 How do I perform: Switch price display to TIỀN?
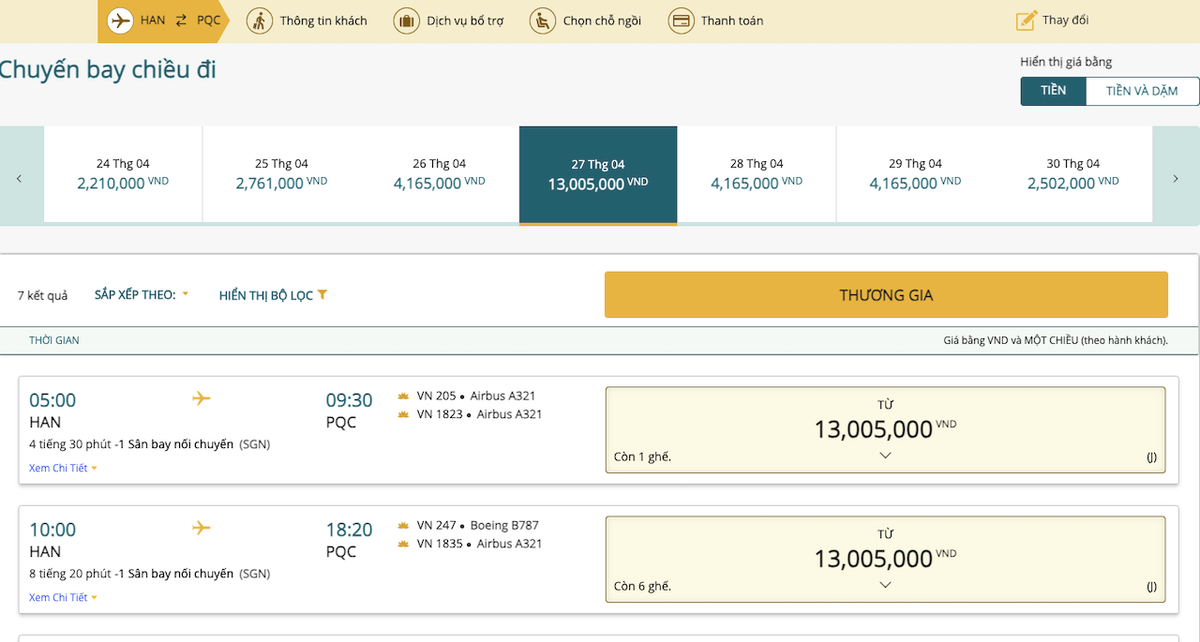coord(1053,91)
